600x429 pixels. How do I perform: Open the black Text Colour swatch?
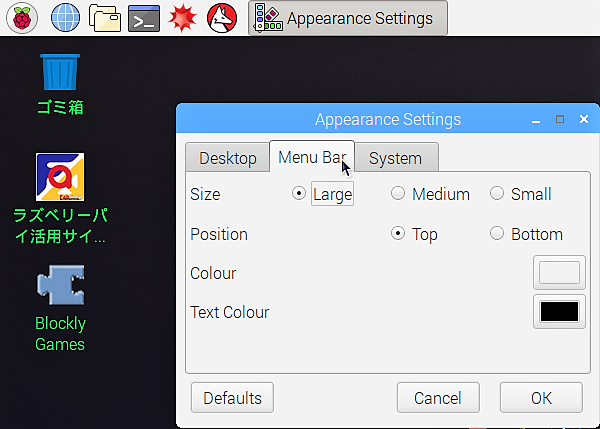click(559, 312)
